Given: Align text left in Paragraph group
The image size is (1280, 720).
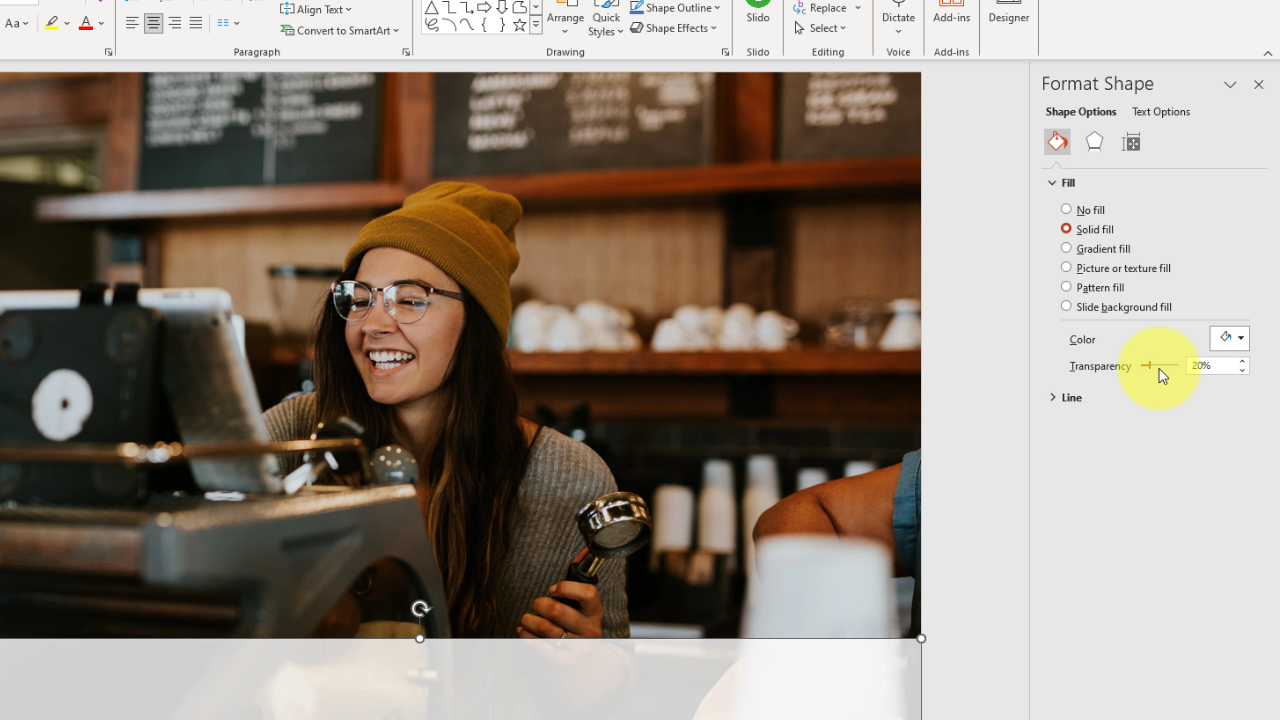Looking at the screenshot, I should 132,23.
